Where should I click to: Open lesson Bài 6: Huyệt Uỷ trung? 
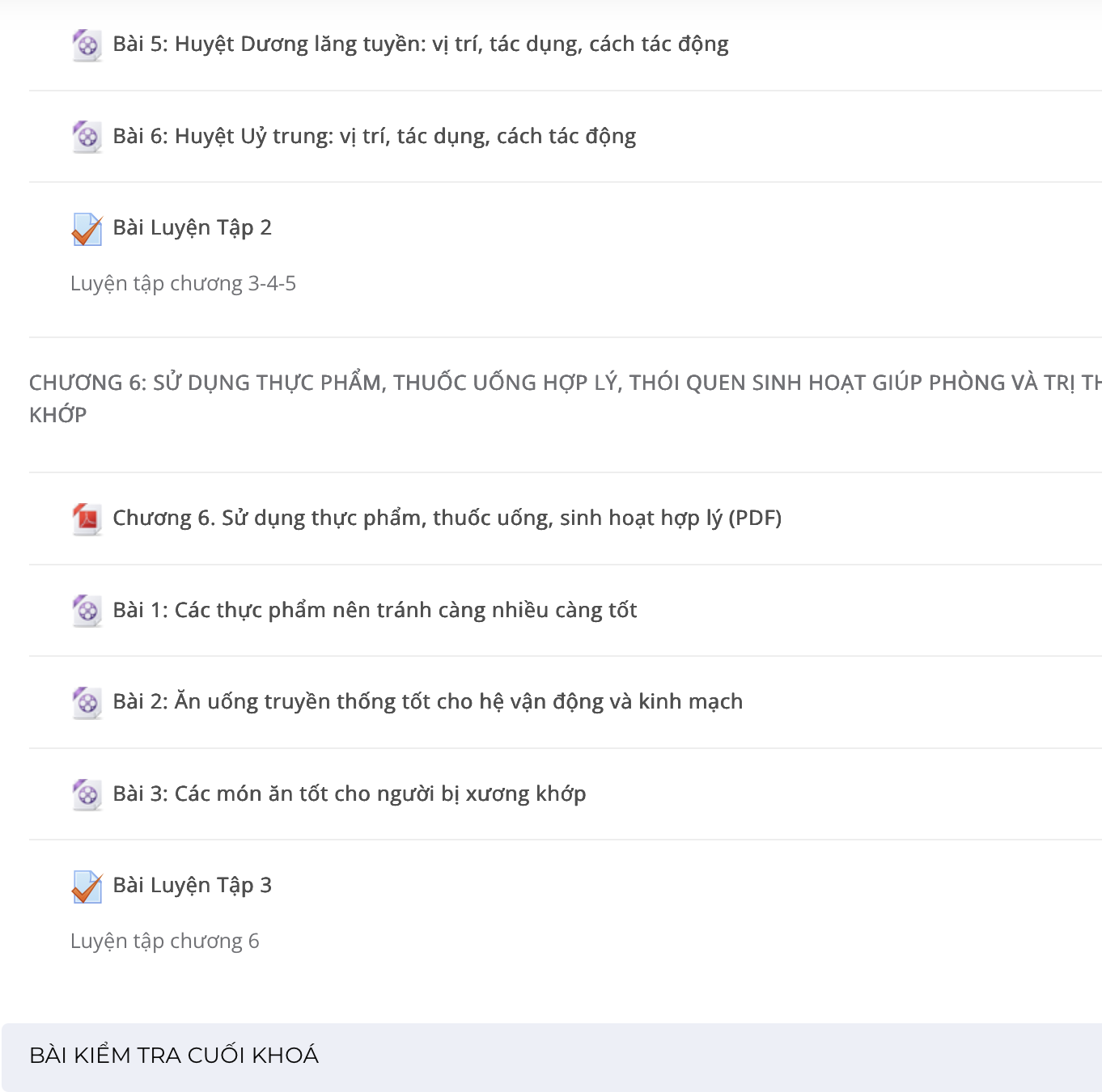(x=375, y=136)
